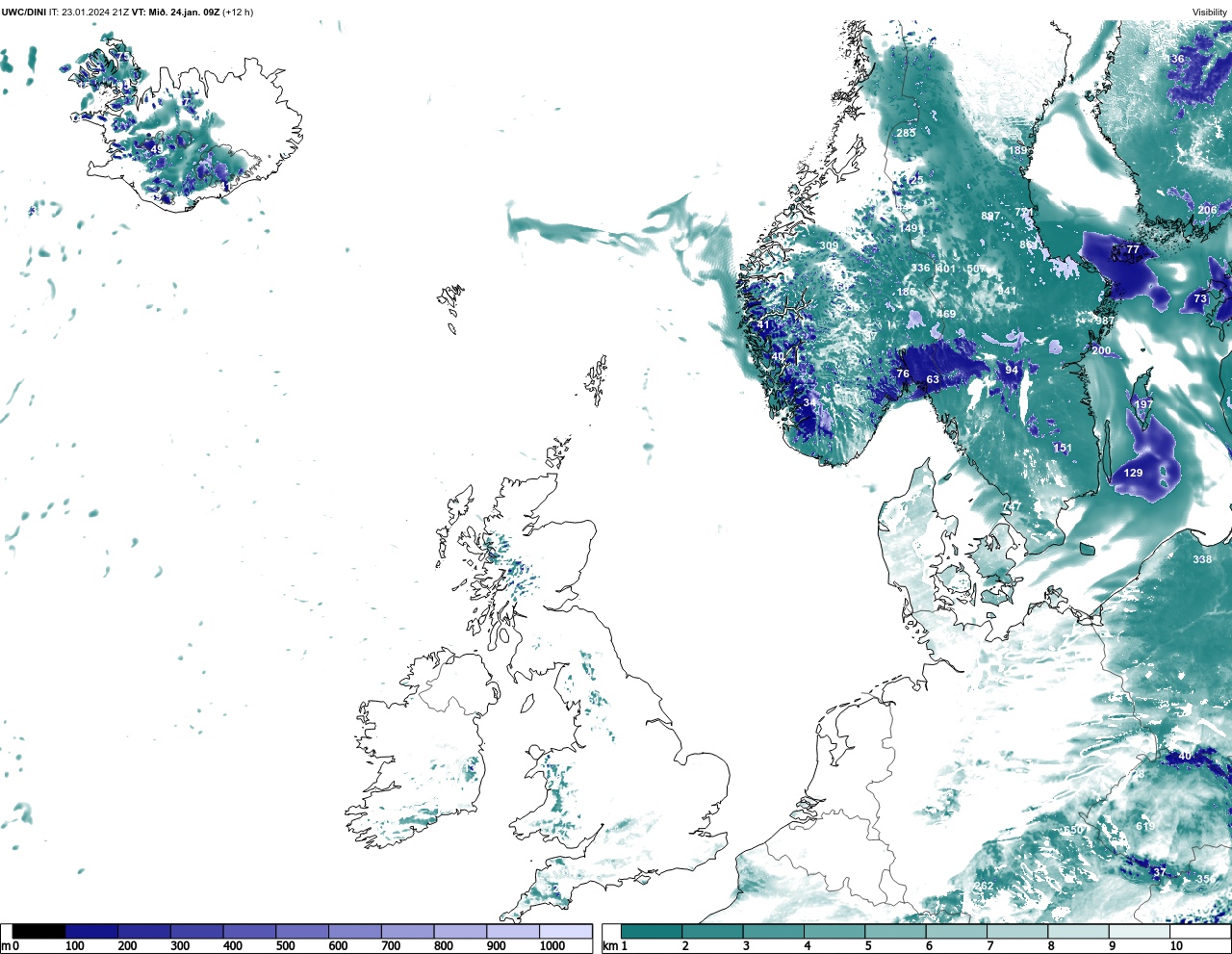Click the visibility value '94' on the map
Viewport: 1232px width, 954px height.
point(1012,370)
